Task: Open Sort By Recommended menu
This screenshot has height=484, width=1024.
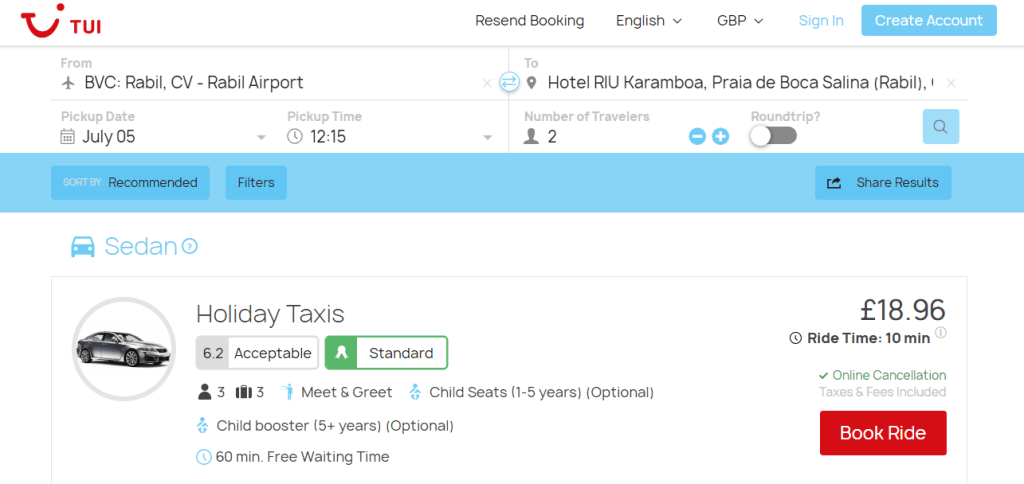Action: pyautogui.click(x=130, y=183)
